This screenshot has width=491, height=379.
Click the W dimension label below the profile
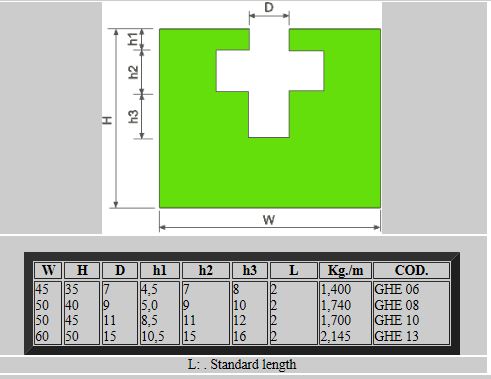pyautogui.click(x=269, y=220)
